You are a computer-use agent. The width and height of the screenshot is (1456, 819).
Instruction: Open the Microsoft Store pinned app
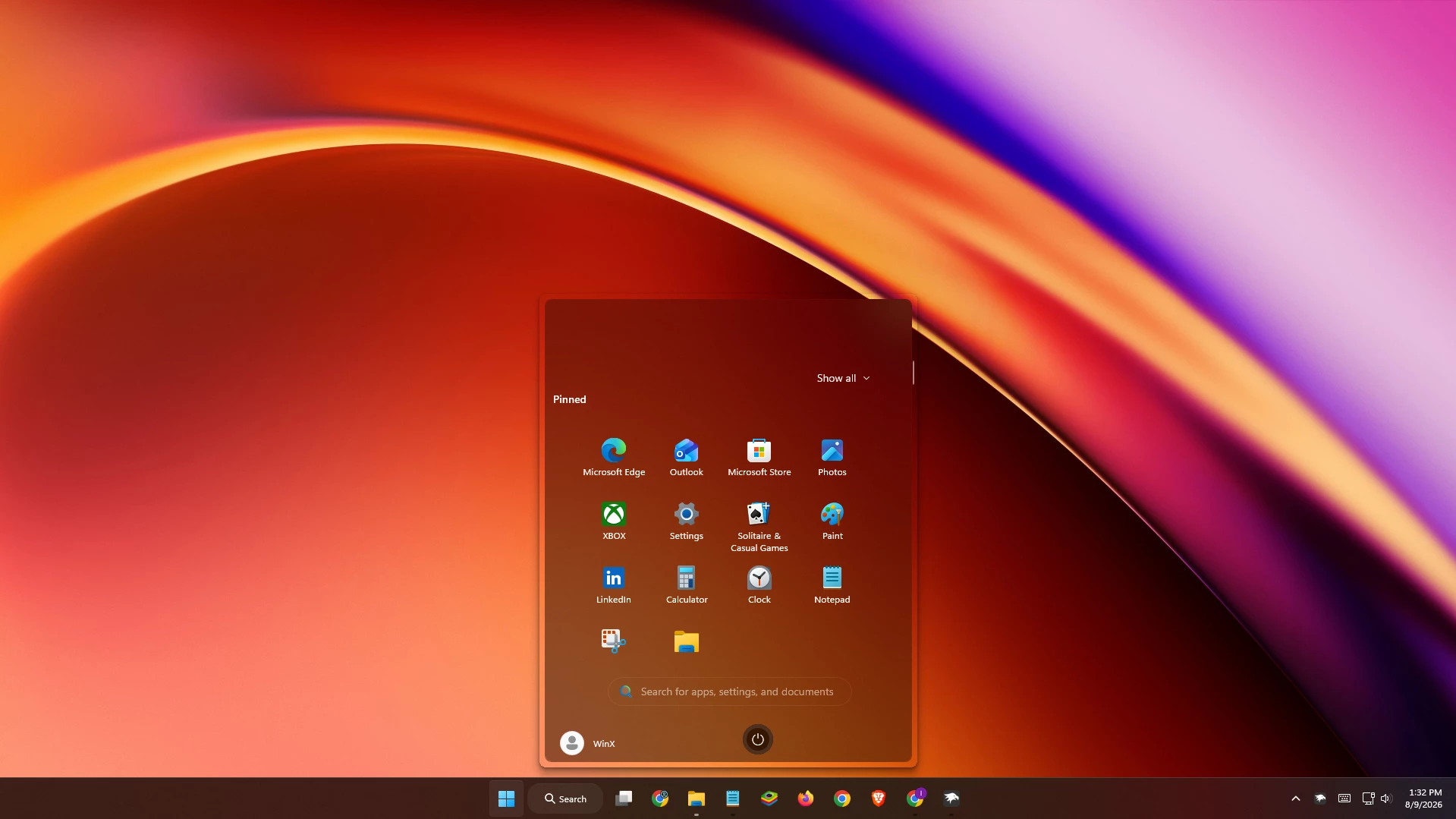pos(759,457)
